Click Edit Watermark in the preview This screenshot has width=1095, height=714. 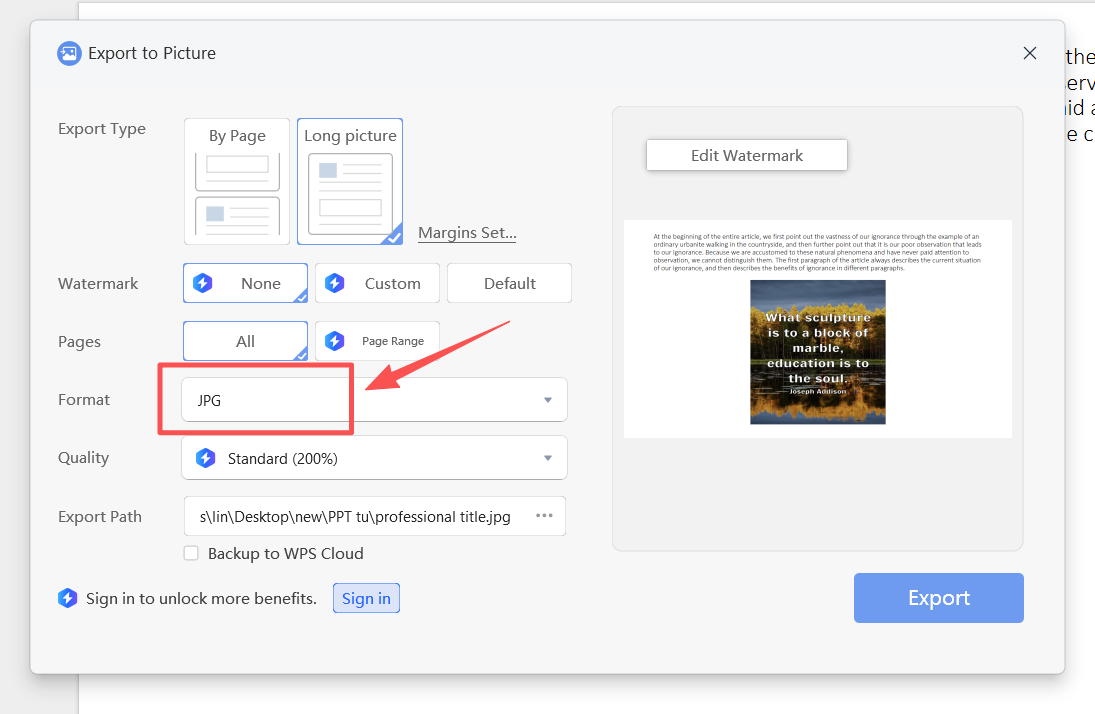[x=746, y=156]
